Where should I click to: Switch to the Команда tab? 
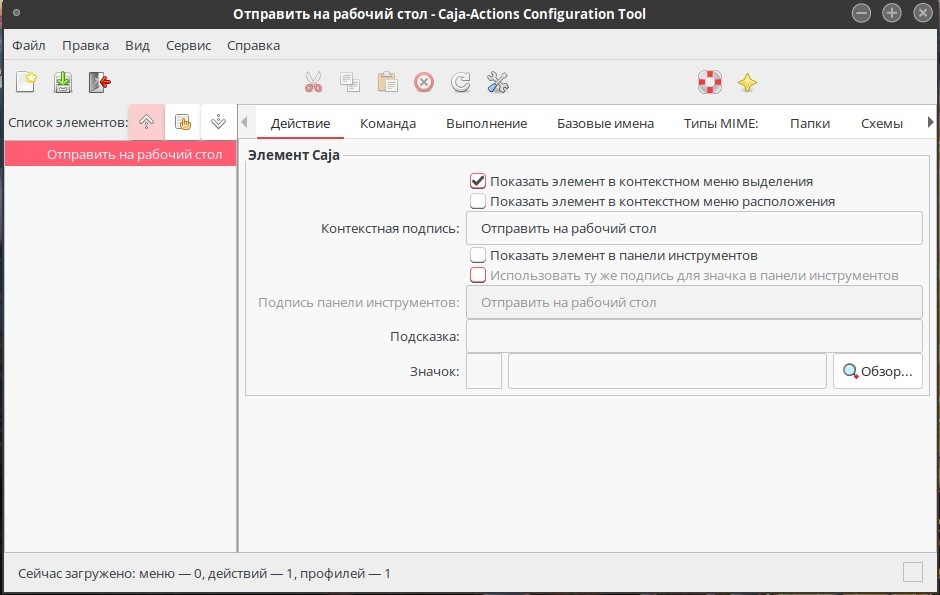388,123
